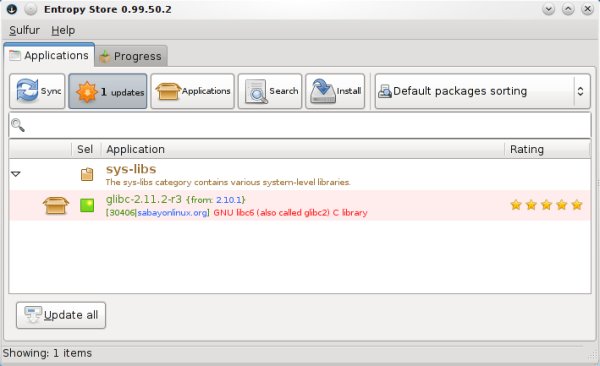The height and width of the screenshot is (366, 600).
Task: Click the window menu icon in title bar
Action: (12, 9)
